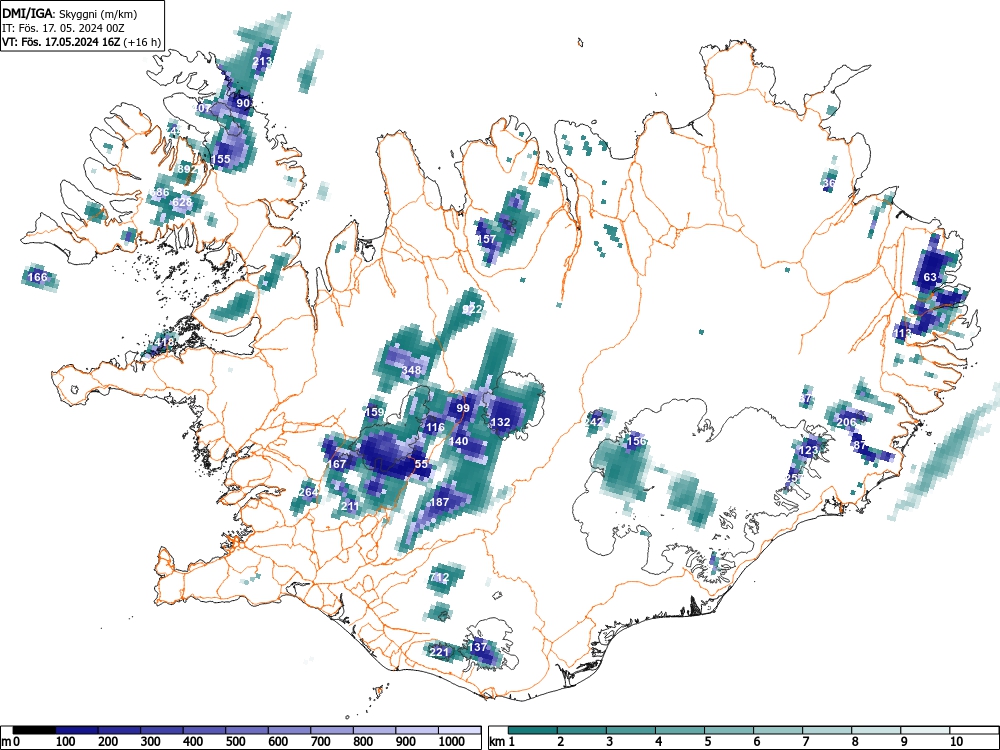Click the visibility value '628' on the map
The height and width of the screenshot is (750, 1000).
coord(182,202)
